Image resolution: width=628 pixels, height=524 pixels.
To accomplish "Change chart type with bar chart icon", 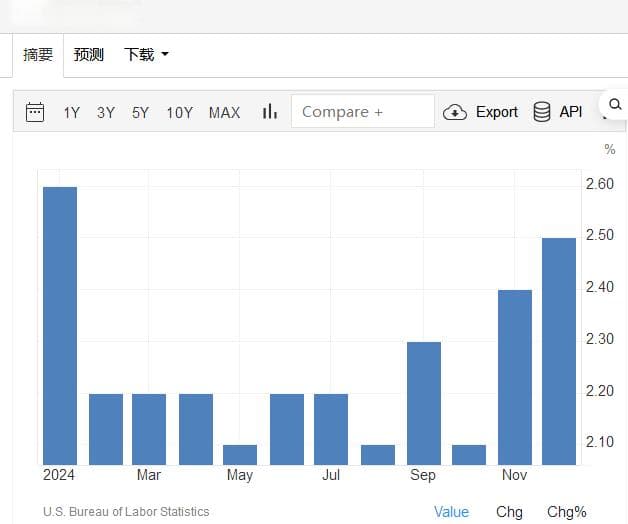I will point(270,112).
